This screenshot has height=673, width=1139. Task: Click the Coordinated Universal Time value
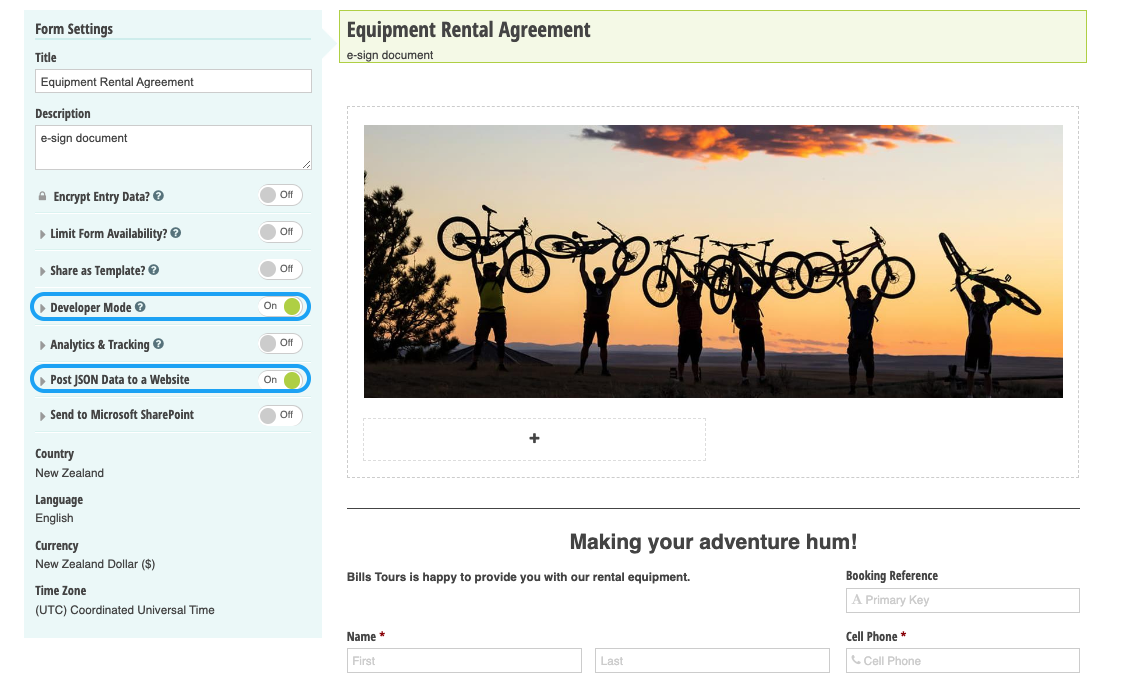tap(125, 610)
